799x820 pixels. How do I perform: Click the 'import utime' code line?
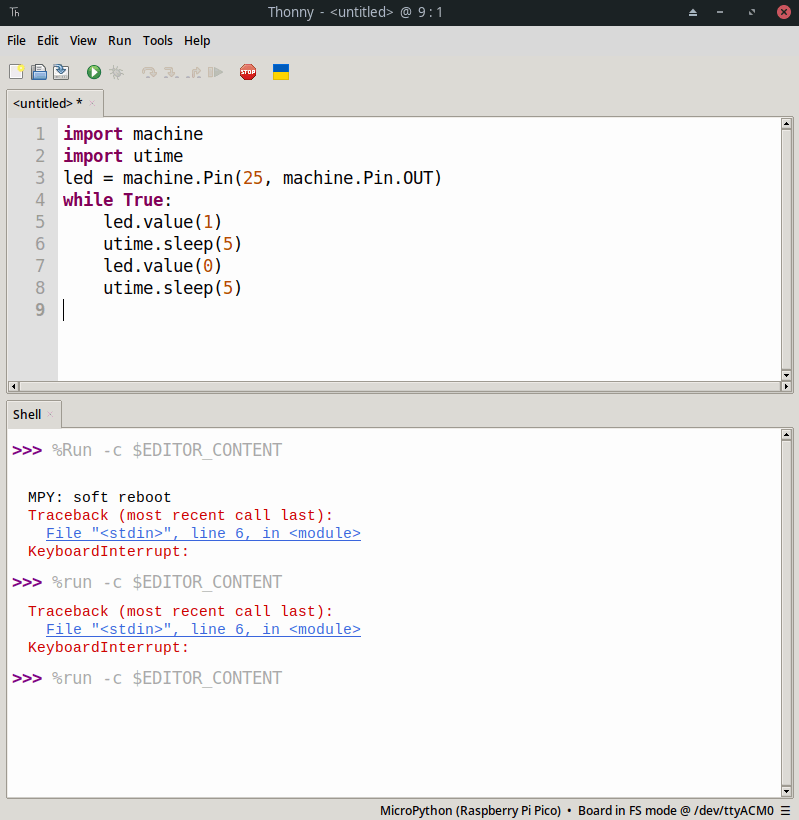[123, 156]
